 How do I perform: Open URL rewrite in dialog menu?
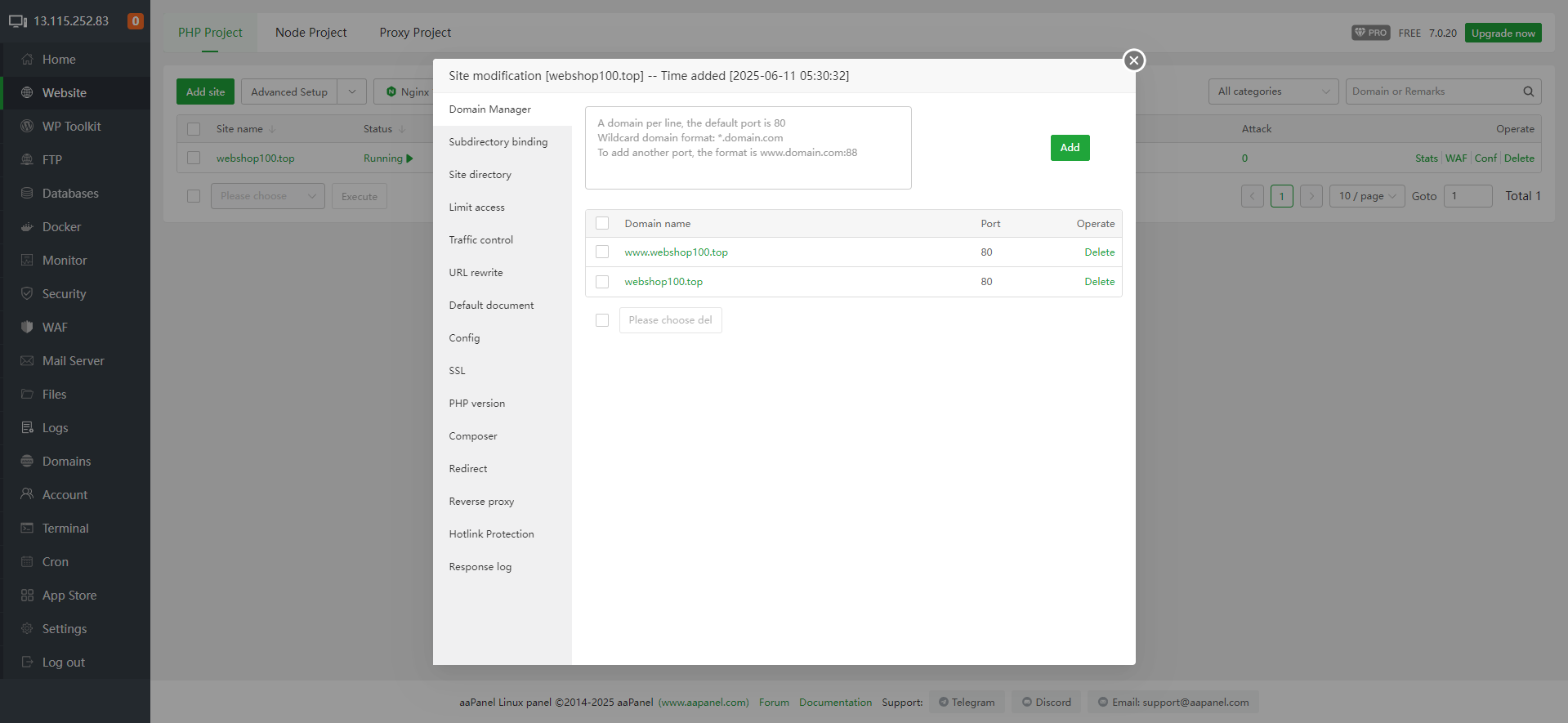tap(503, 273)
